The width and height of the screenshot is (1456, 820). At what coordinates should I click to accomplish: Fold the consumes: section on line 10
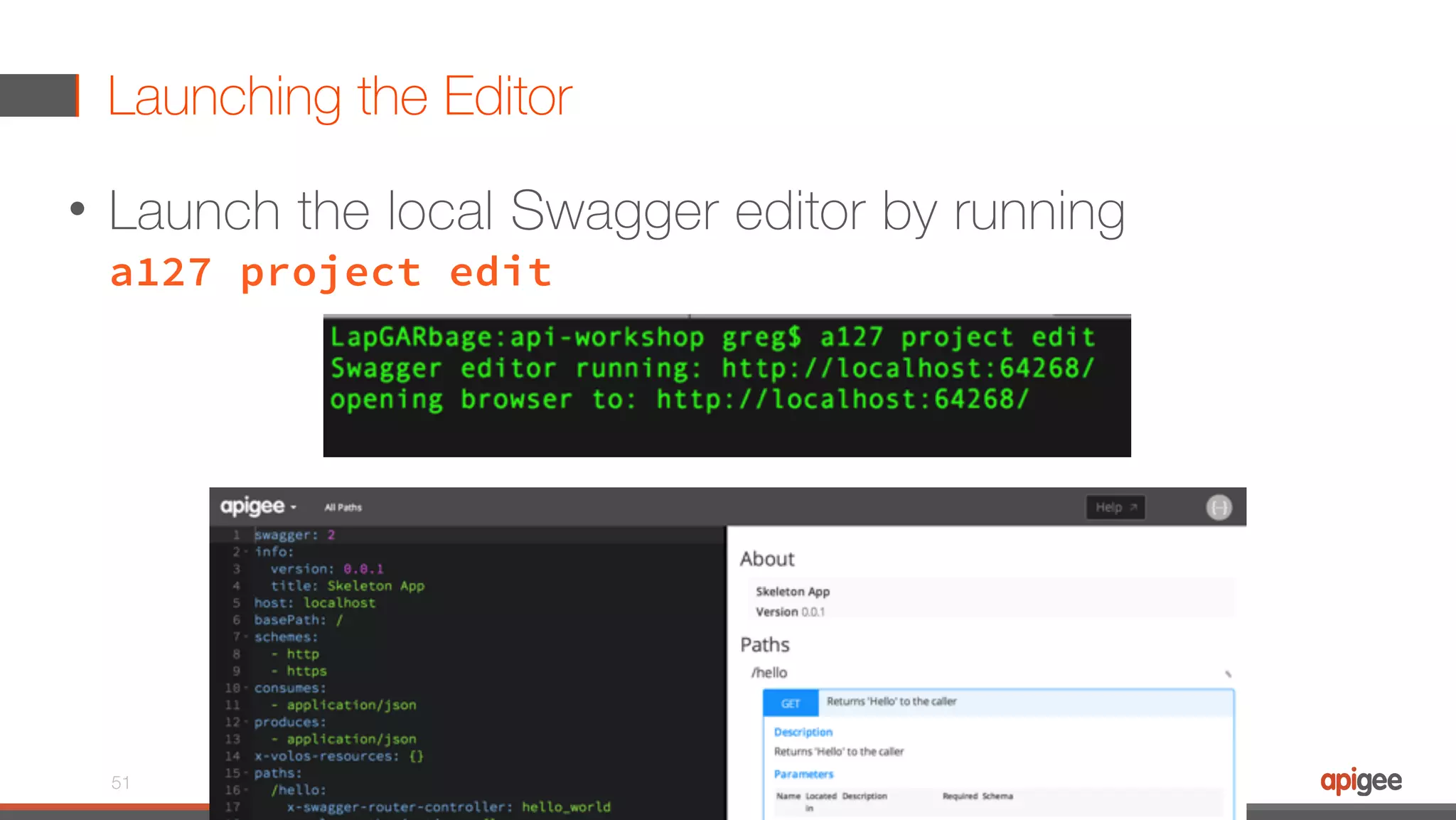(246, 688)
